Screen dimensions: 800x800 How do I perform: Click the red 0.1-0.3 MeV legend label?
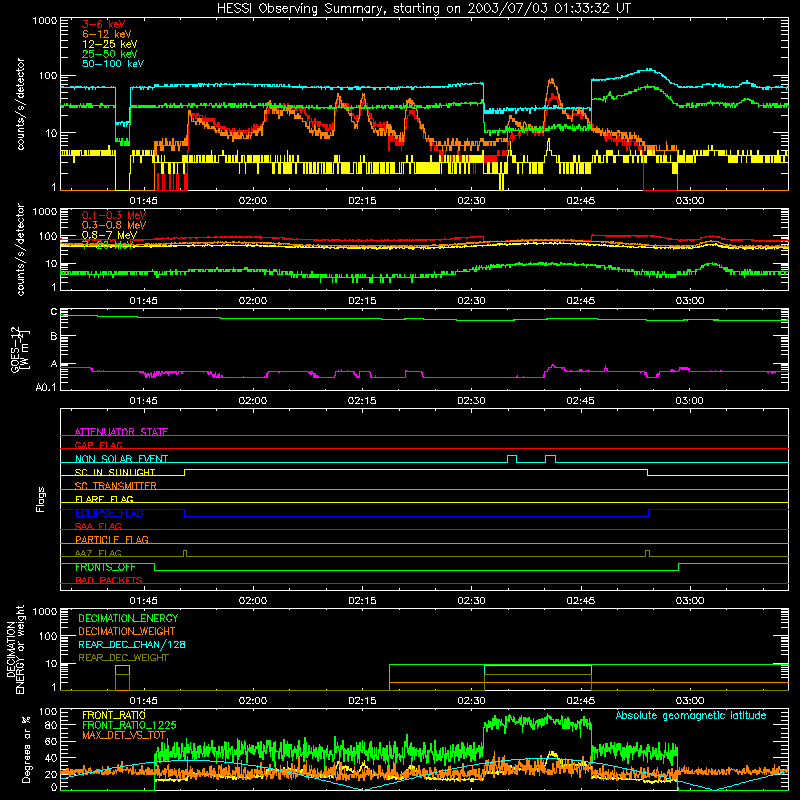114,215
